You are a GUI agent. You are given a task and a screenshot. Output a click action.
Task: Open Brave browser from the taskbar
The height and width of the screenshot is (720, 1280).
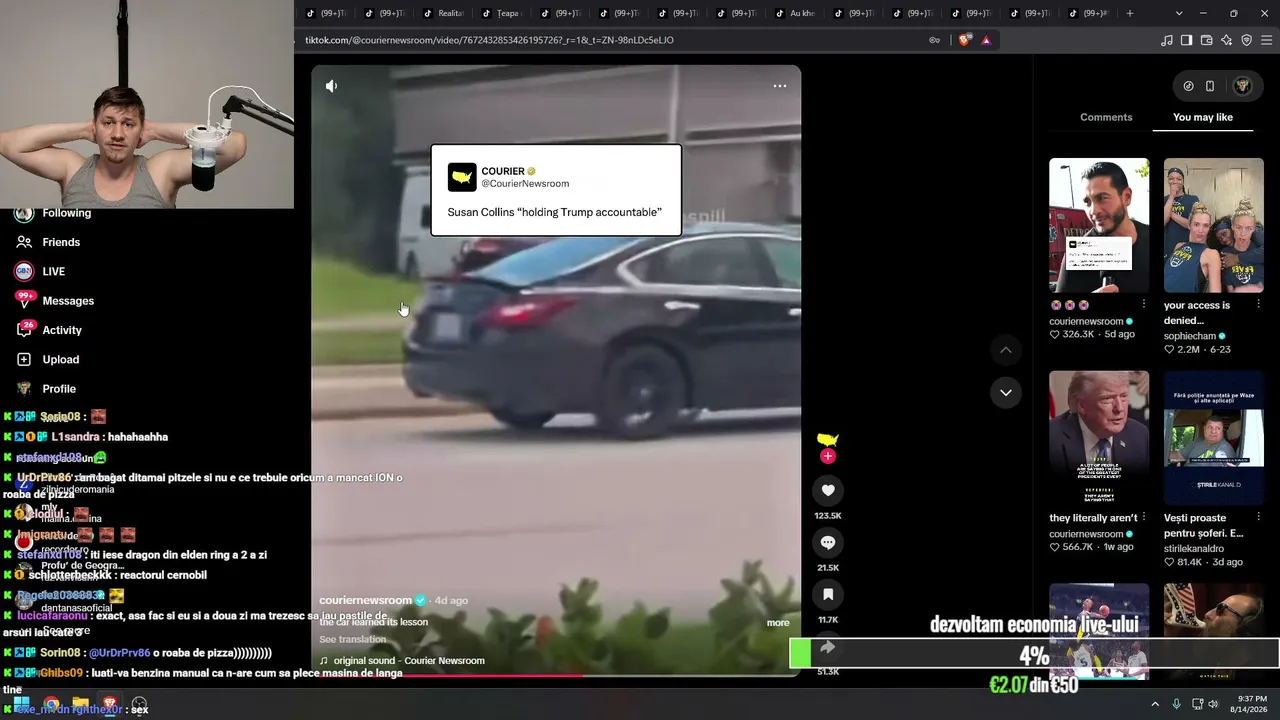110,704
